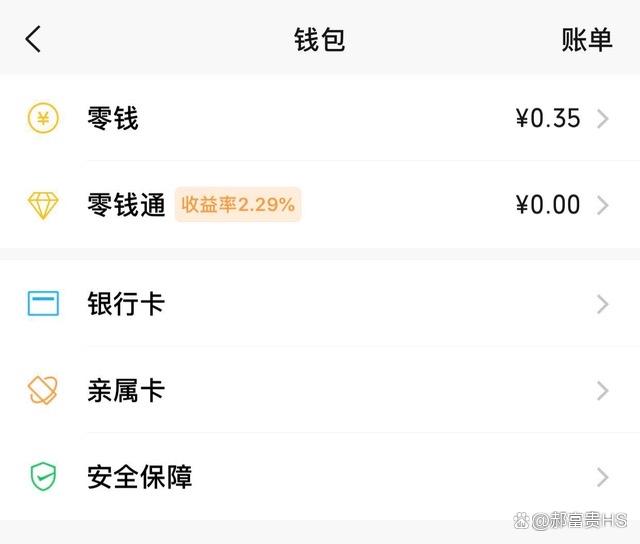Tap the ¥0.00 零钱通 balance

coord(548,205)
